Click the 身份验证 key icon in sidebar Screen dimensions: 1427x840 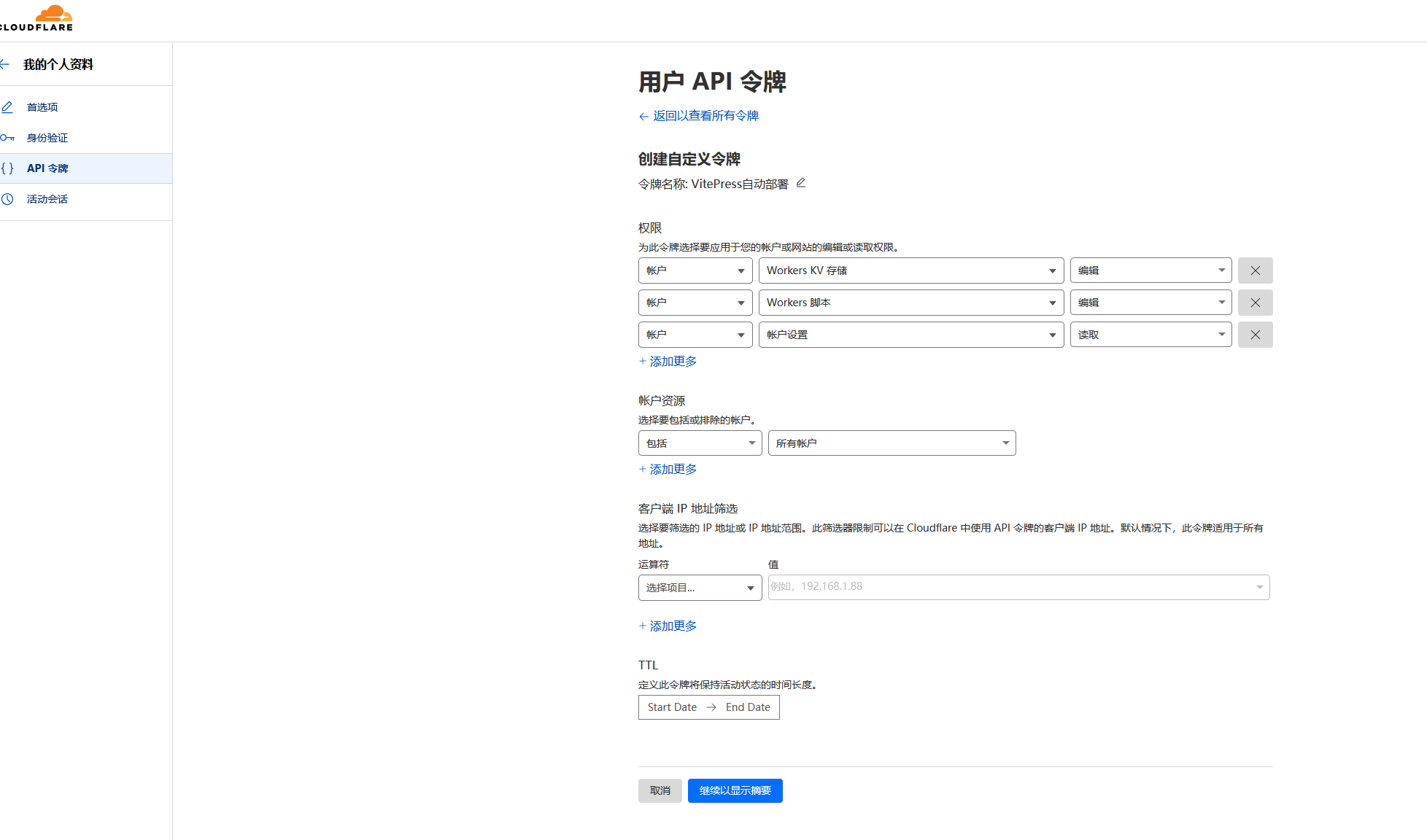click(x=7, y=138)
